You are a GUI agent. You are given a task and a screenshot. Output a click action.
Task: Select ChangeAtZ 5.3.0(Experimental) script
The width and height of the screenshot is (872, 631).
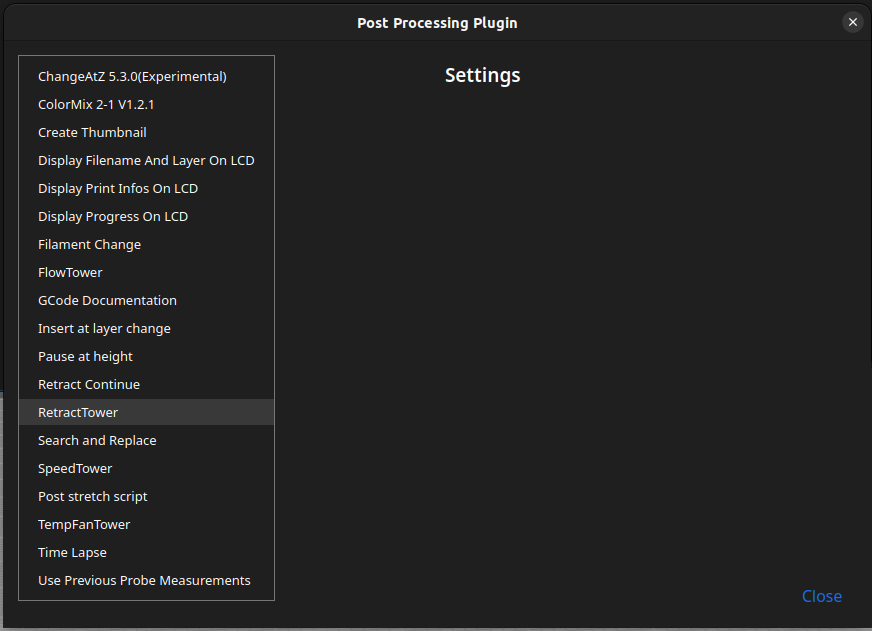(x=132, y=76)
